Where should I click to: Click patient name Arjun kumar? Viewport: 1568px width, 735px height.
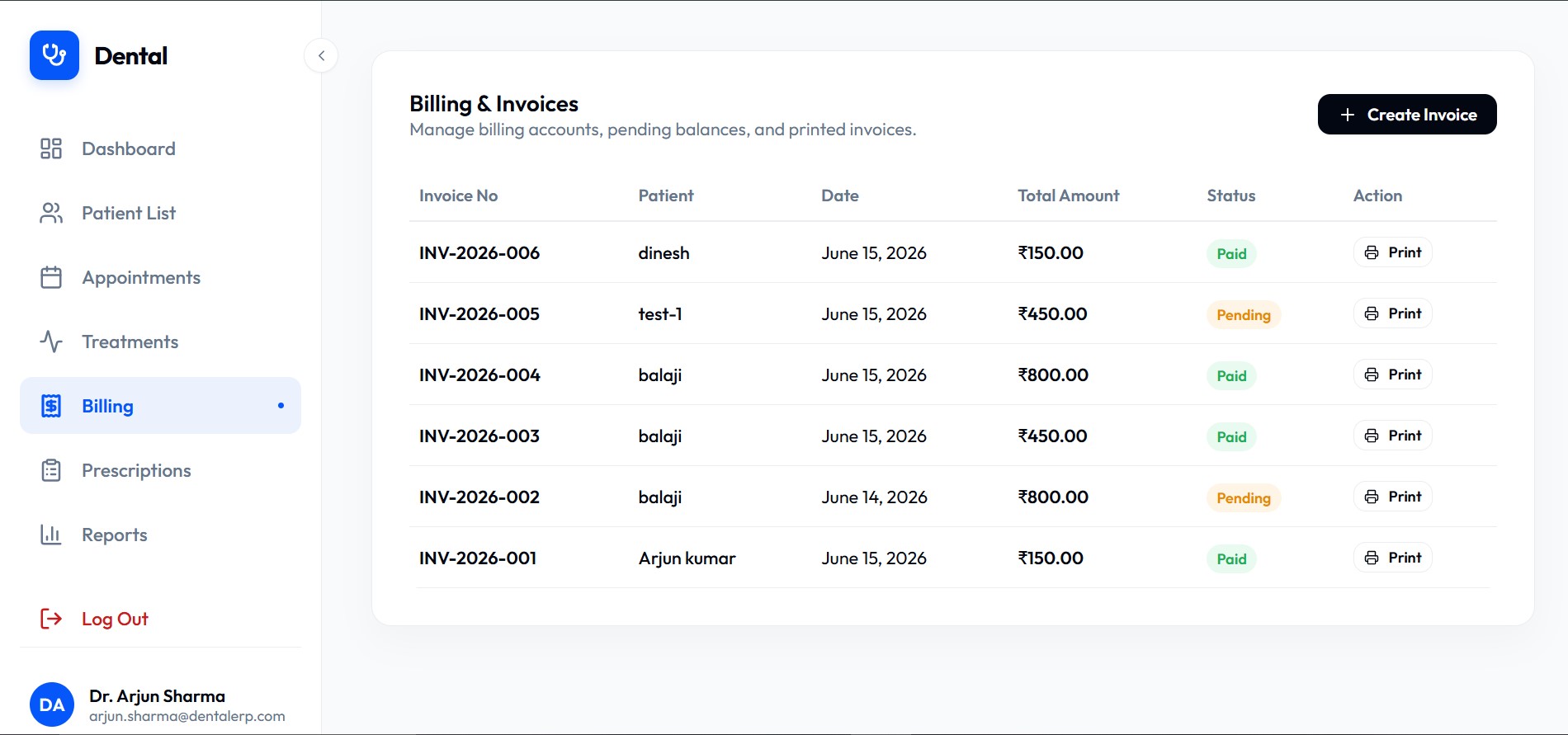coord(687,558)
